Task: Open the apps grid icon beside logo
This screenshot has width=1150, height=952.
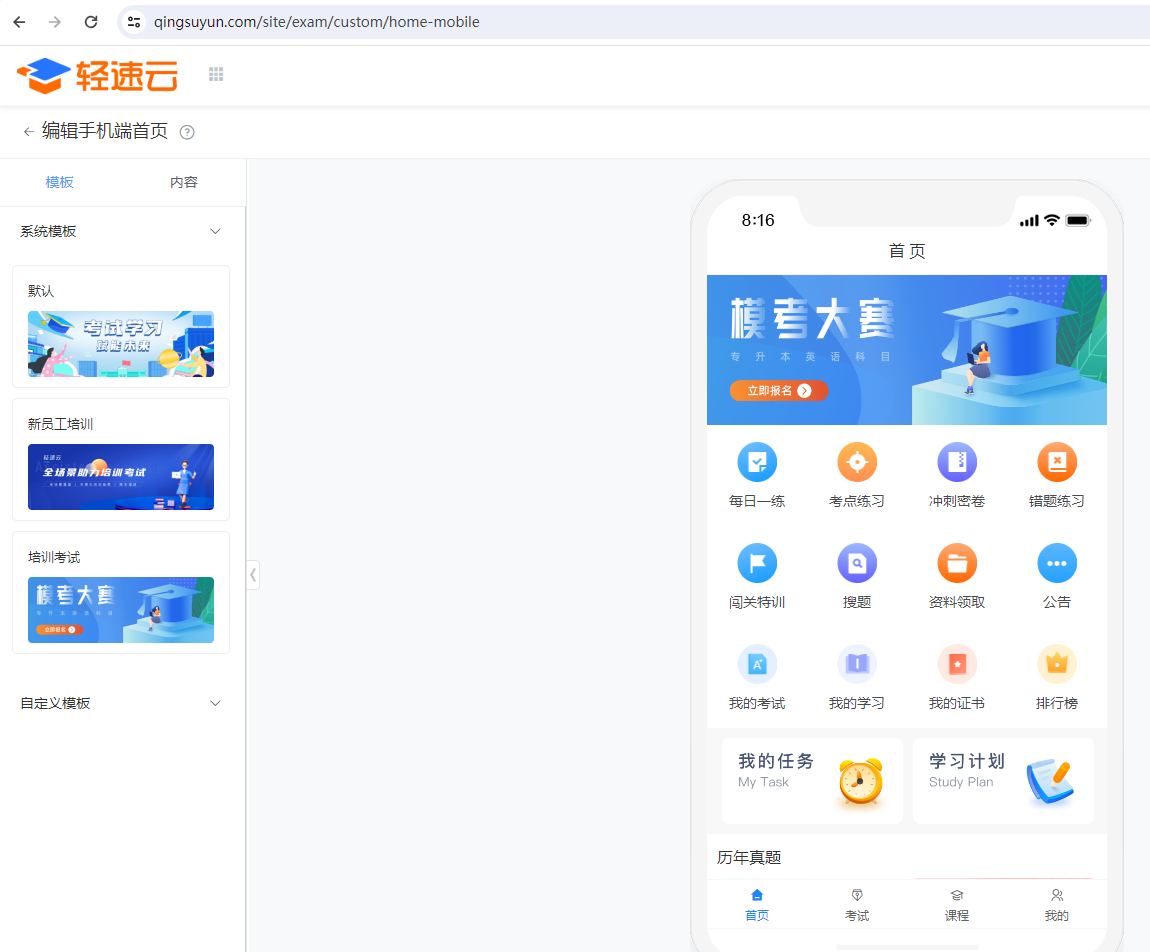Action: (x=216, y=74)
